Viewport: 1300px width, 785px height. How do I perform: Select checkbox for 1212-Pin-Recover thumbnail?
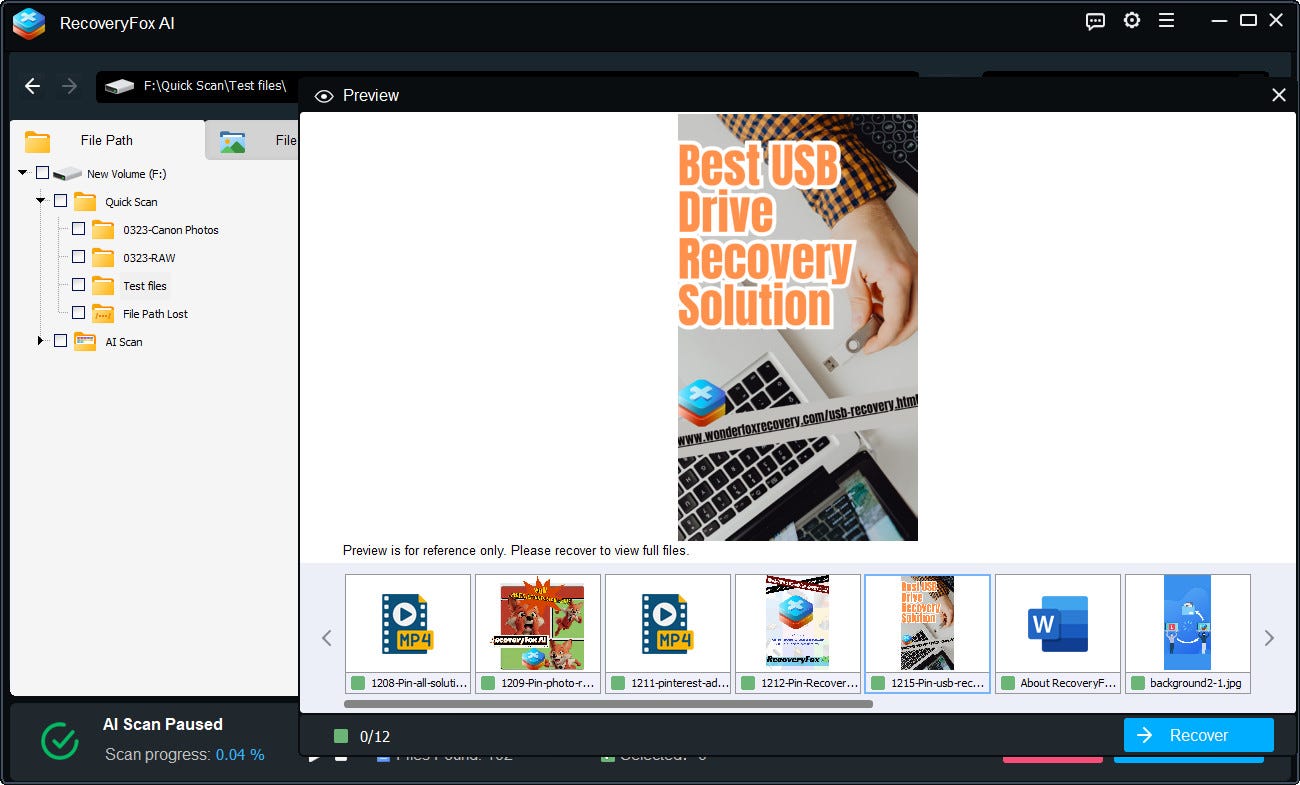click(748, 683)
